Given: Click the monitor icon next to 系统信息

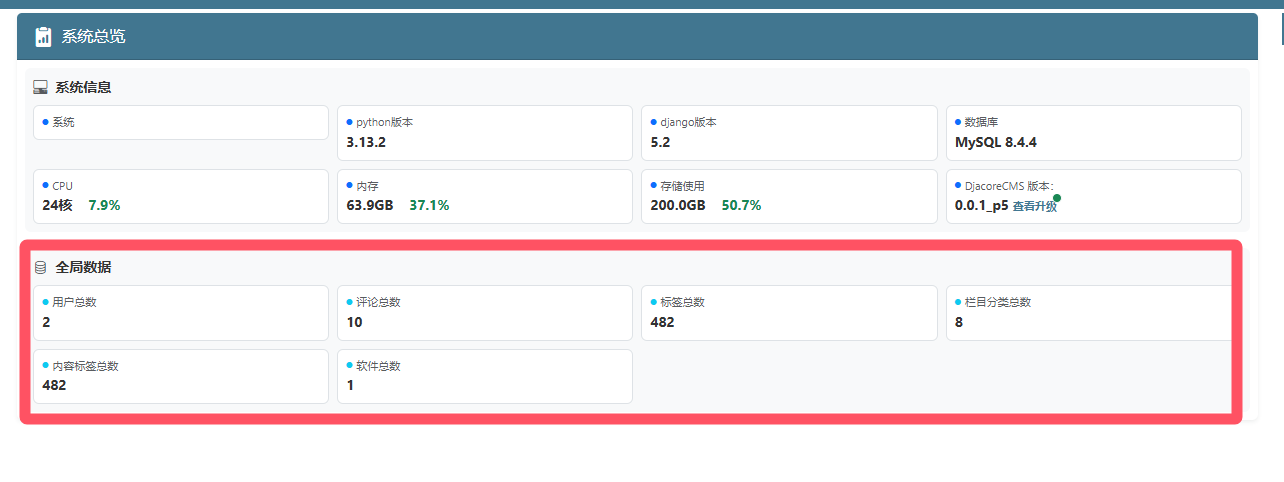Looking at the screenshot, I should point(41,88).
